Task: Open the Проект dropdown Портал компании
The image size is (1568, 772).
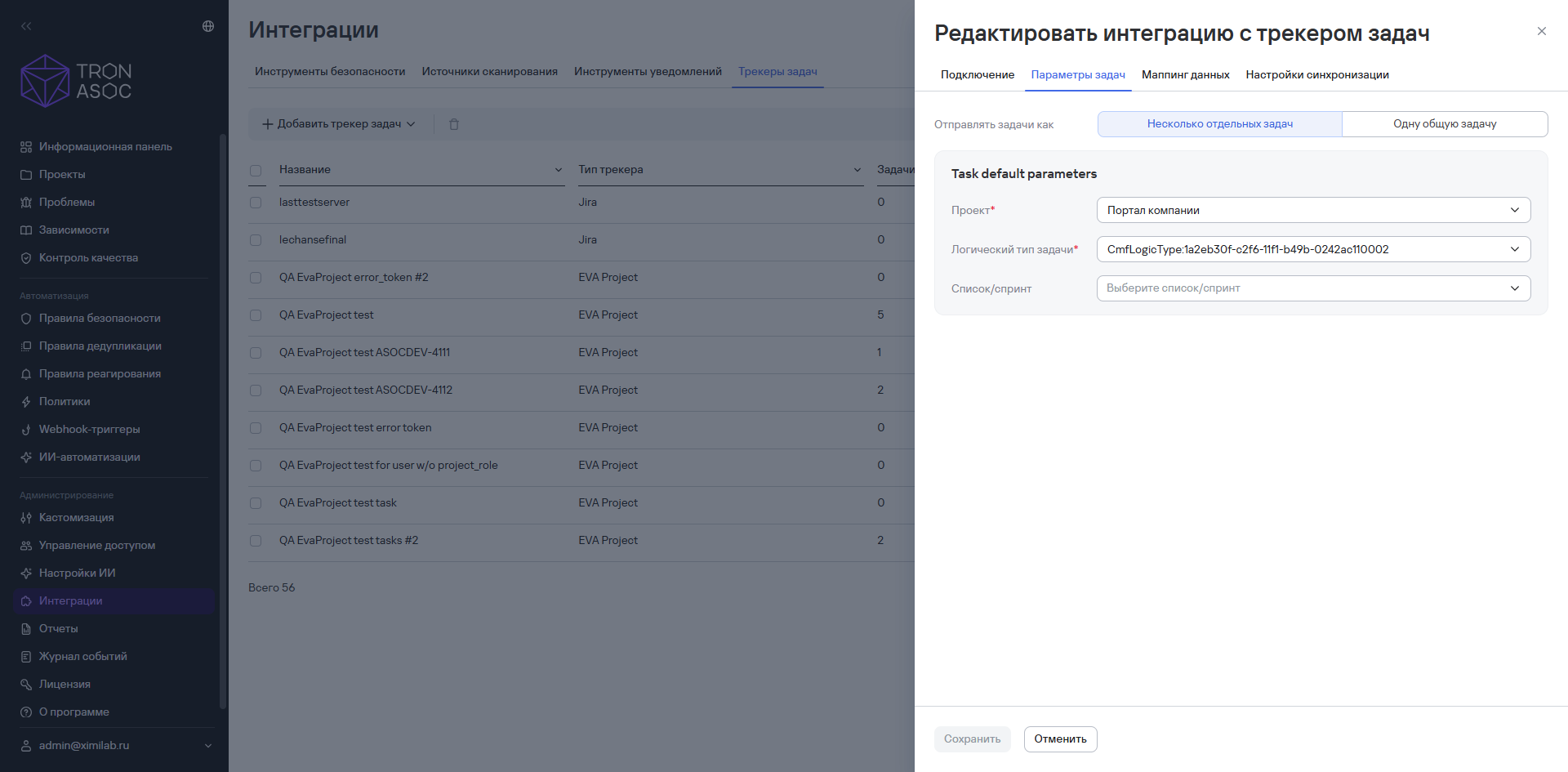Action: pos(1313,210)
